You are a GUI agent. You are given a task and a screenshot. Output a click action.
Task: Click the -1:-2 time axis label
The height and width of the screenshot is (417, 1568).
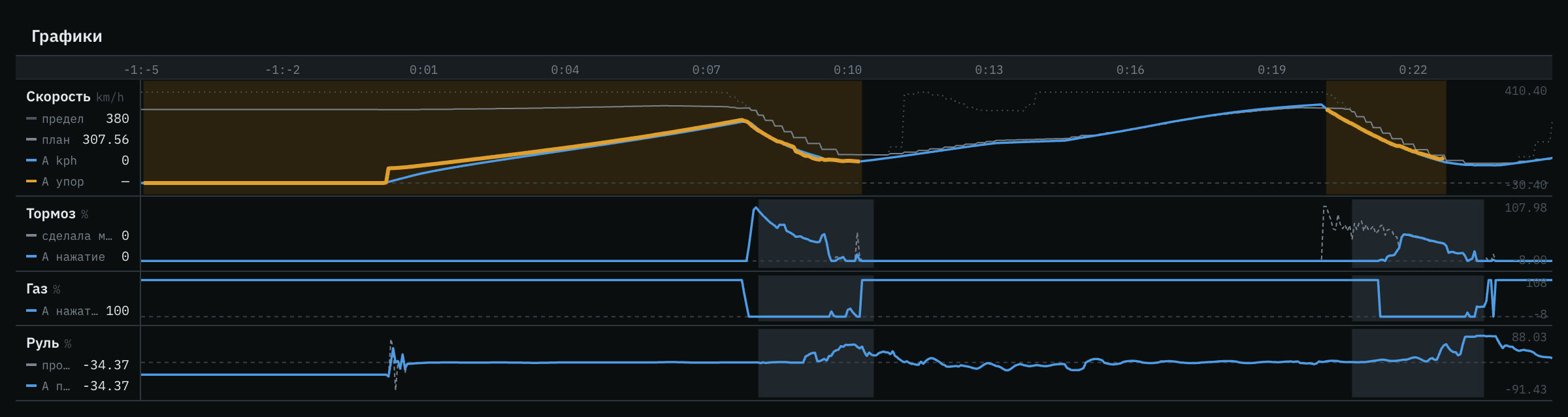coord(282,70)
